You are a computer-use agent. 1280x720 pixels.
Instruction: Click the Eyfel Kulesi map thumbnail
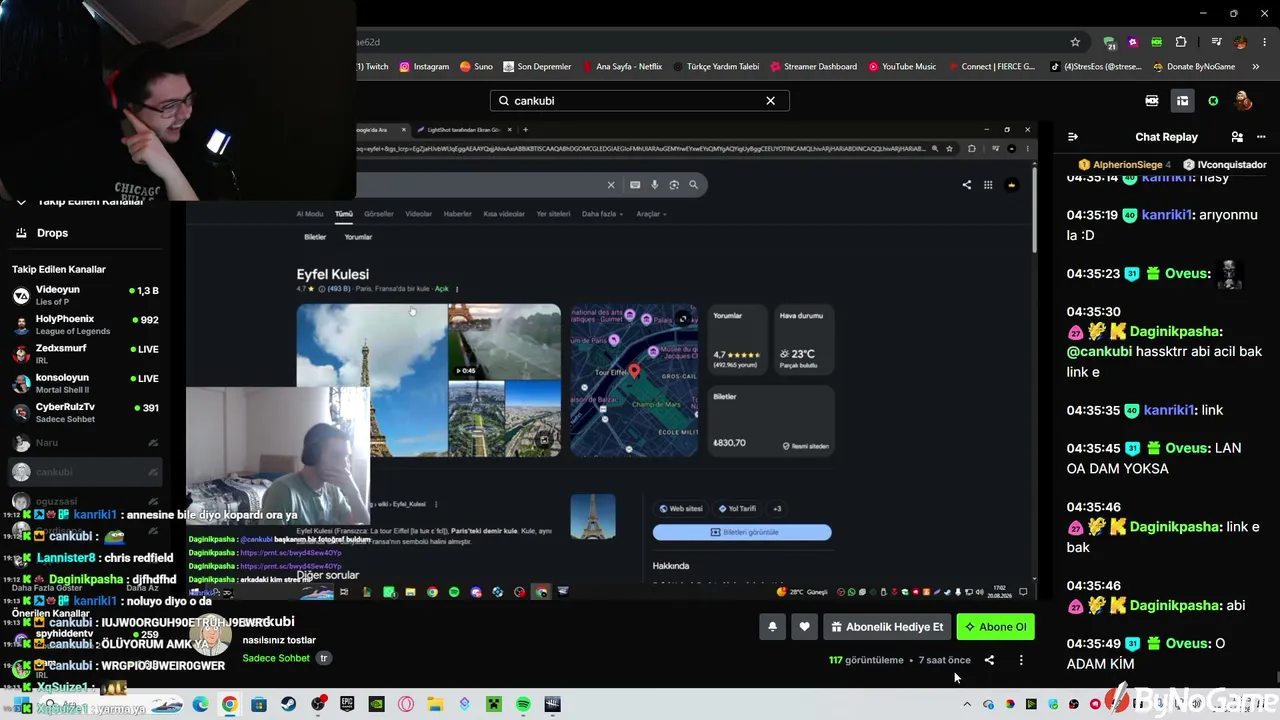point(634,380)
